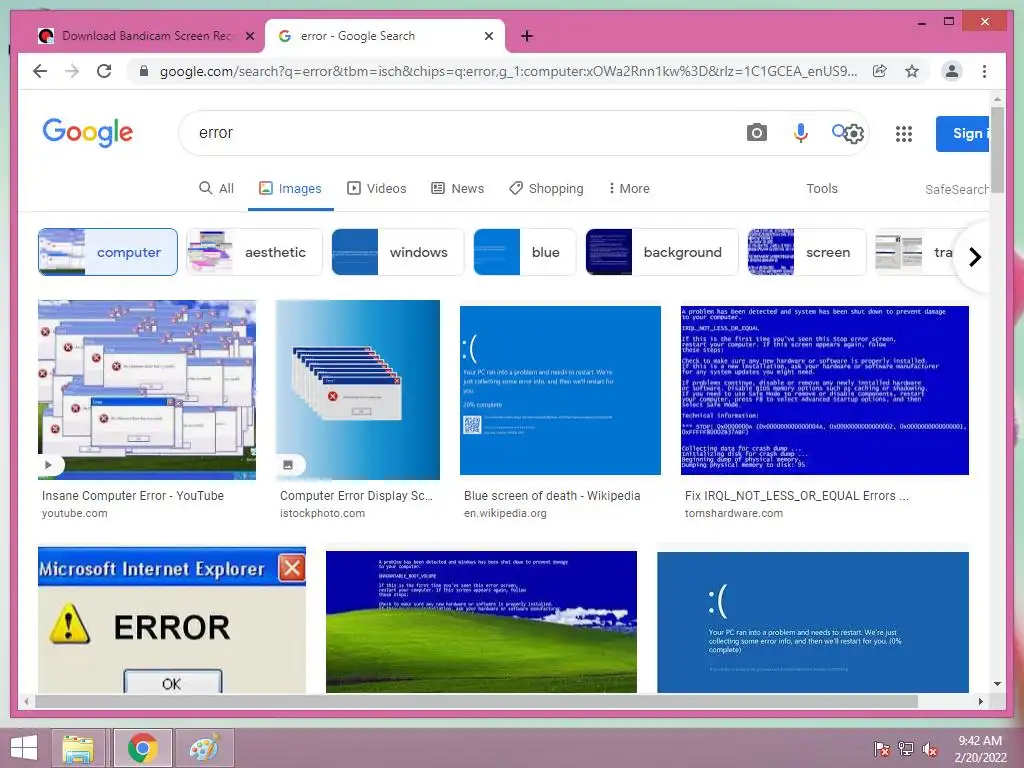Select the Images tab
This screenshot has height=768, width=1024.
click(x=291, y=188)
